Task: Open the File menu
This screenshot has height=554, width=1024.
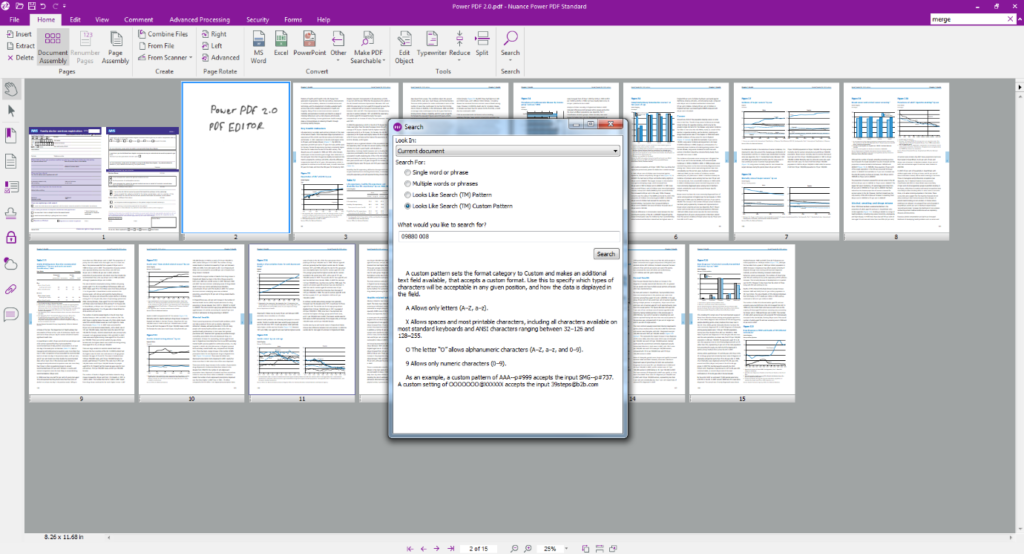Action: (x=14, y=20)
